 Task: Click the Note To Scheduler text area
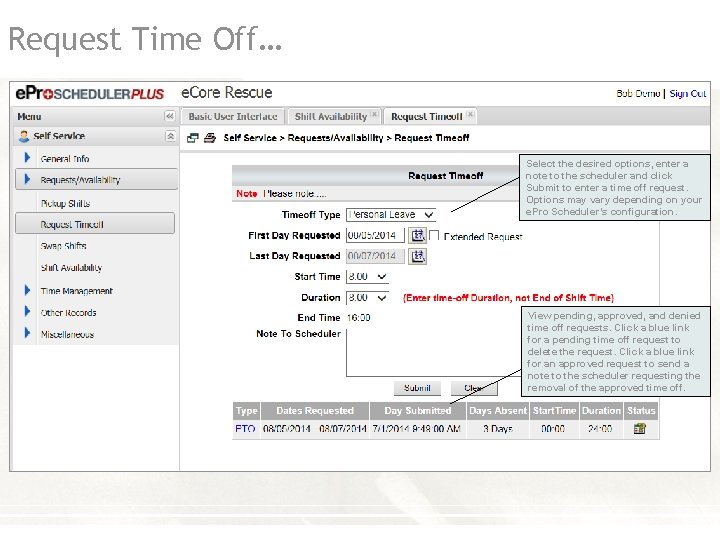[x=434, y=353]
